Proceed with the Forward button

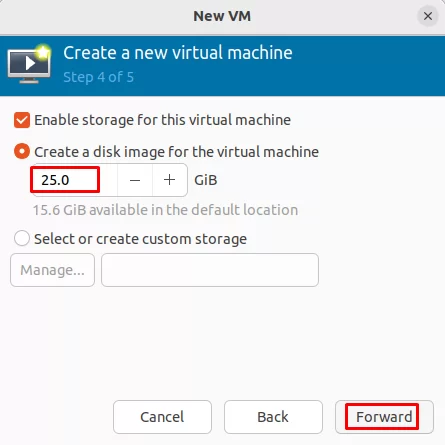(x=384, y=417)
